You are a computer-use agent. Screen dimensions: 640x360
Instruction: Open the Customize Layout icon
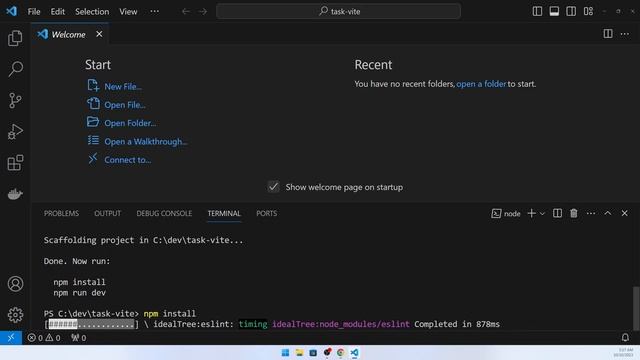(x=588, y=11)
